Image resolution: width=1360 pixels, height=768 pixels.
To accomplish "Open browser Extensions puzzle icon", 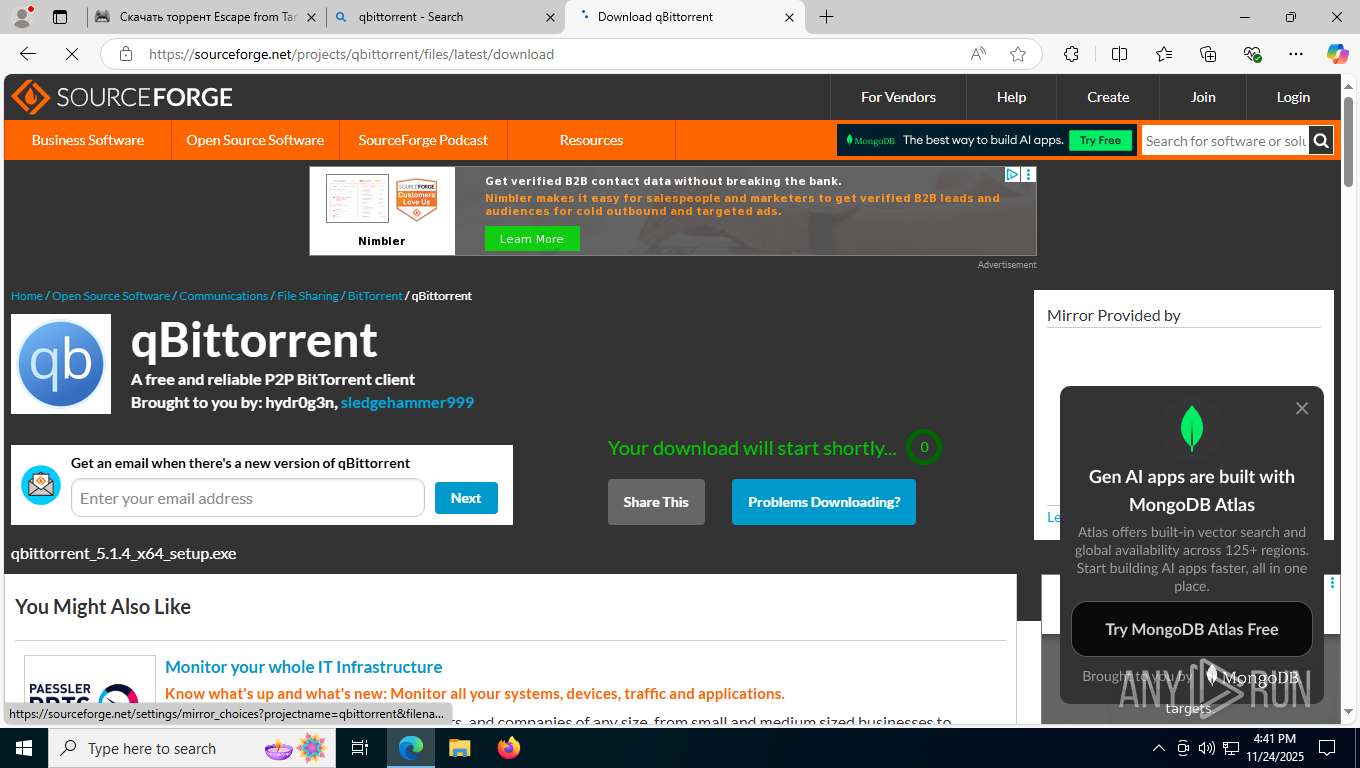I will pos(1071,54).
